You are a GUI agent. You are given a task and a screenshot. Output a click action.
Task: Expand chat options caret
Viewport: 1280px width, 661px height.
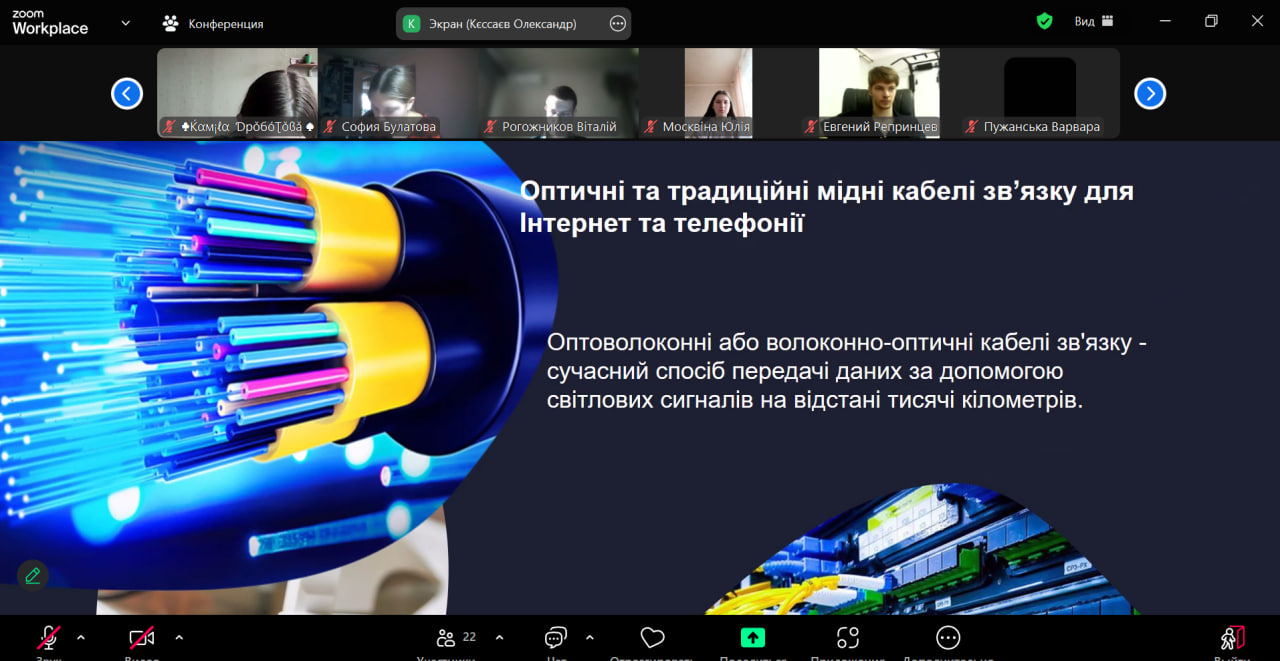coord(589,637)
